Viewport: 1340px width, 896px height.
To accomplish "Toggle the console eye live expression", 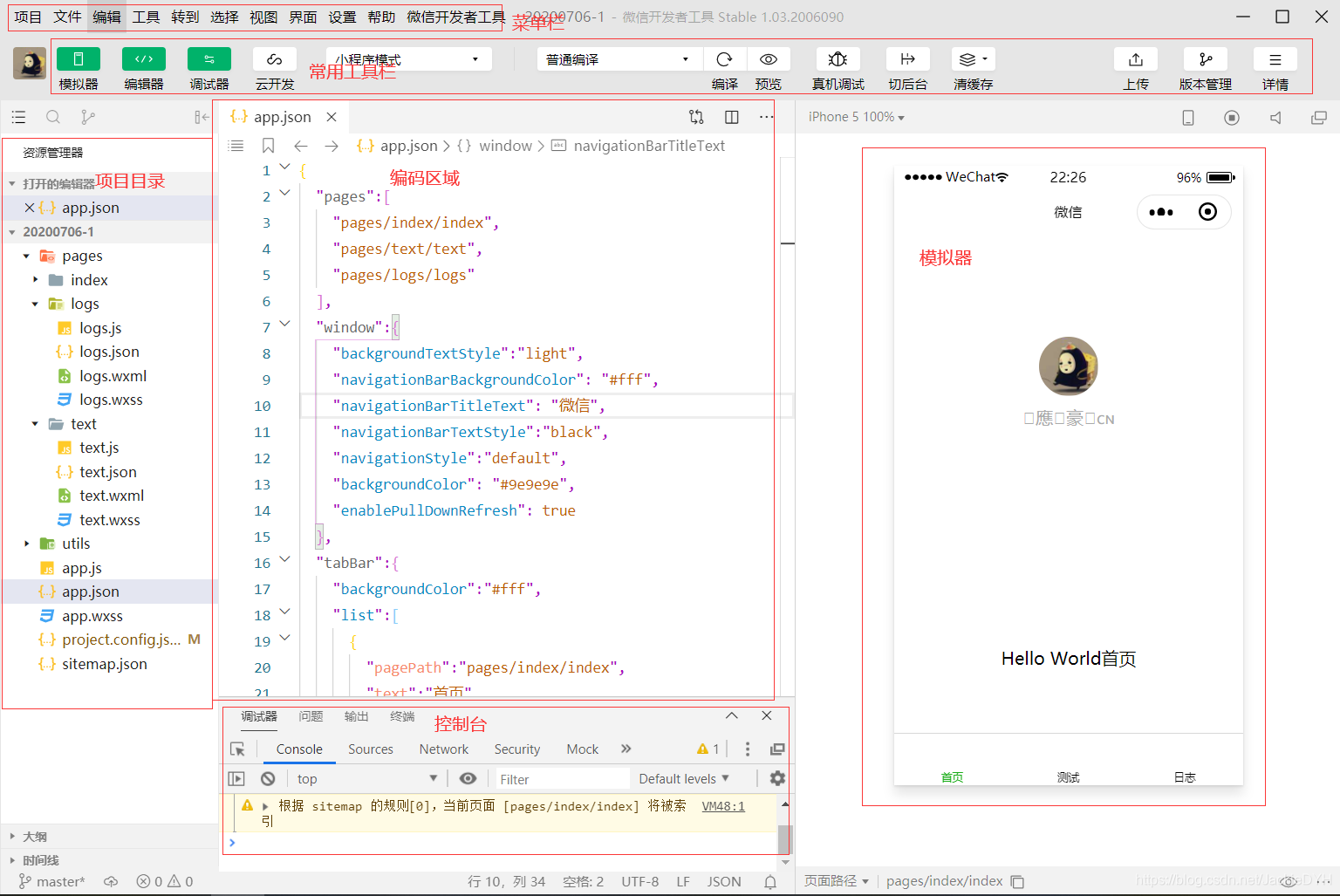I will coord(468,778).
